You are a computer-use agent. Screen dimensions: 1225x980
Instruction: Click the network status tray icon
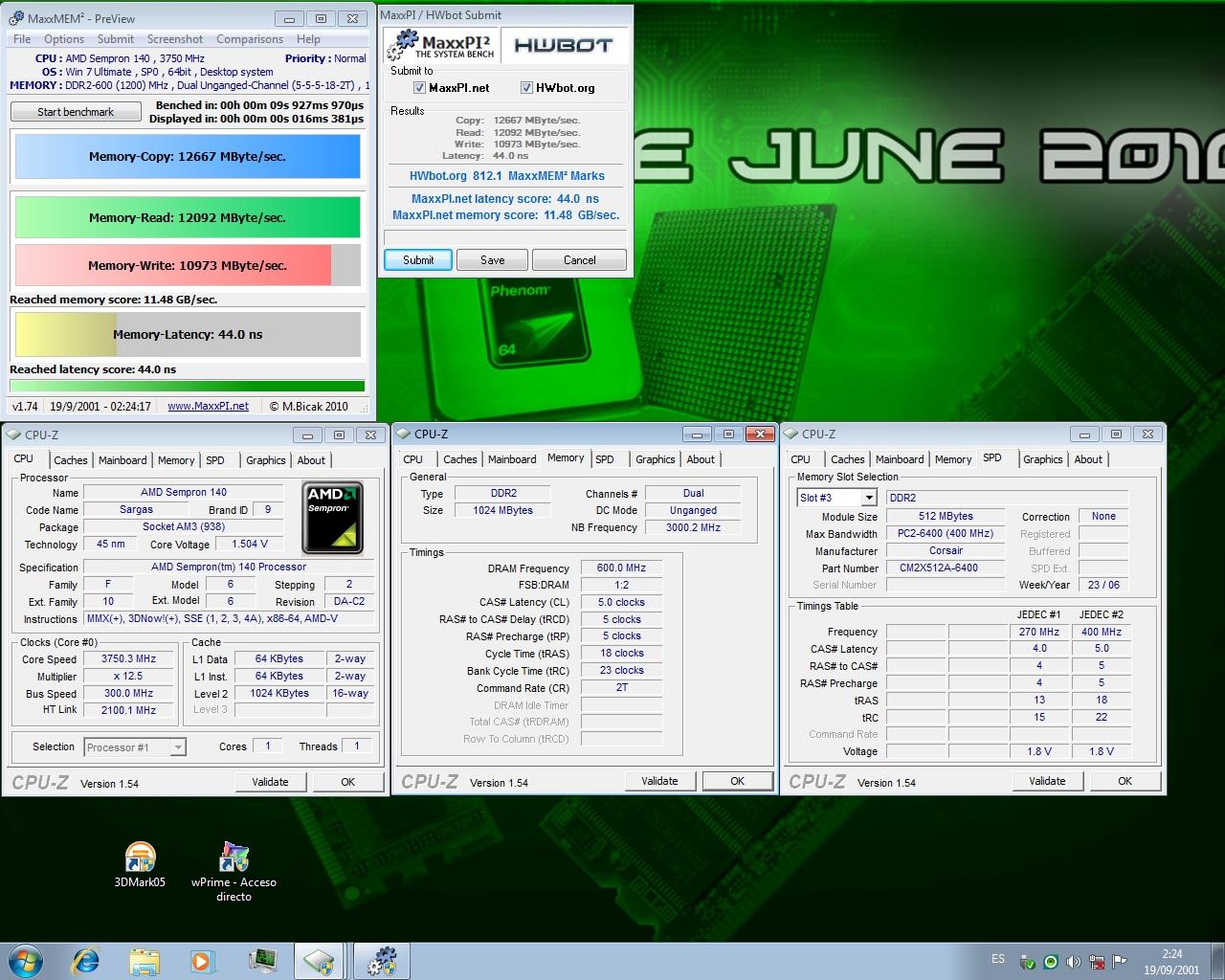[1096, 962]
